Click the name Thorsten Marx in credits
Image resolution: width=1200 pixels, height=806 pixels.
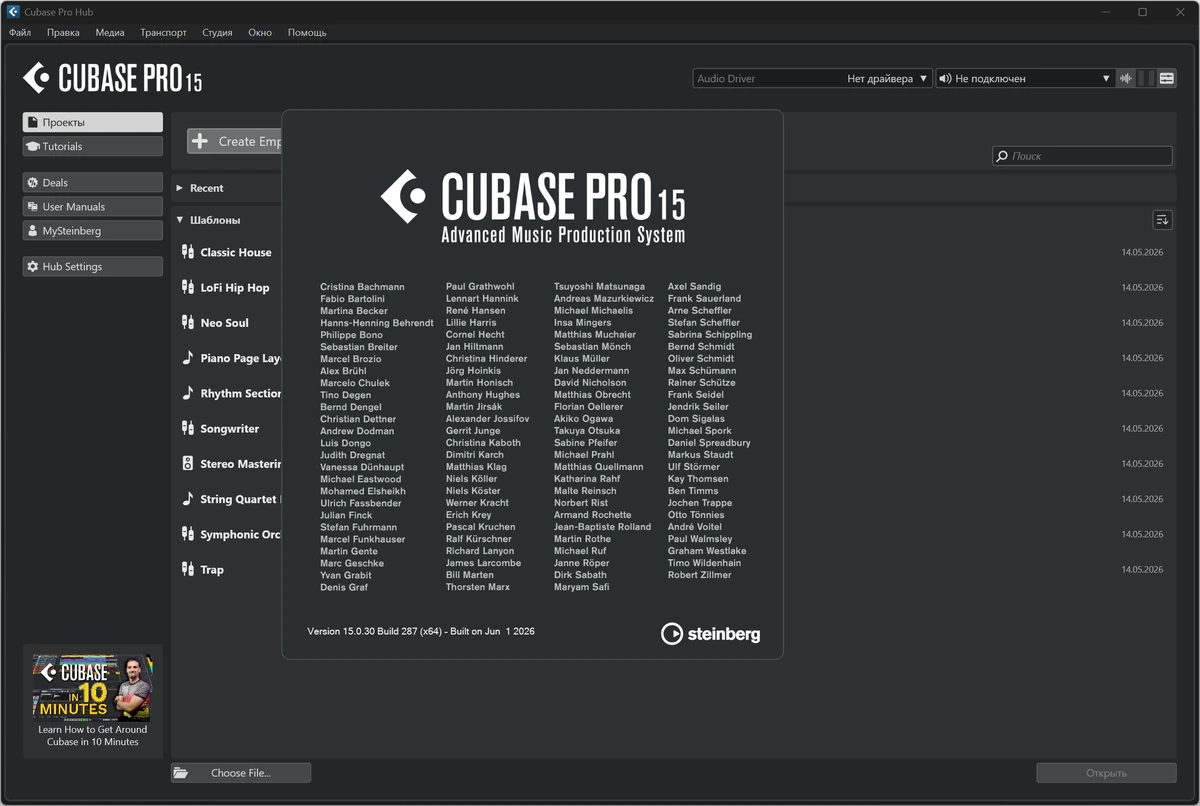pos(478,587)
